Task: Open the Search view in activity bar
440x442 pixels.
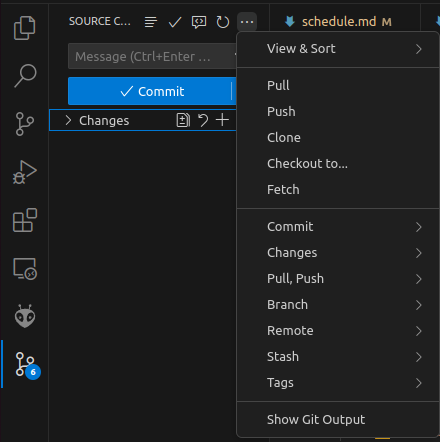Action: (x=25, y=76)
